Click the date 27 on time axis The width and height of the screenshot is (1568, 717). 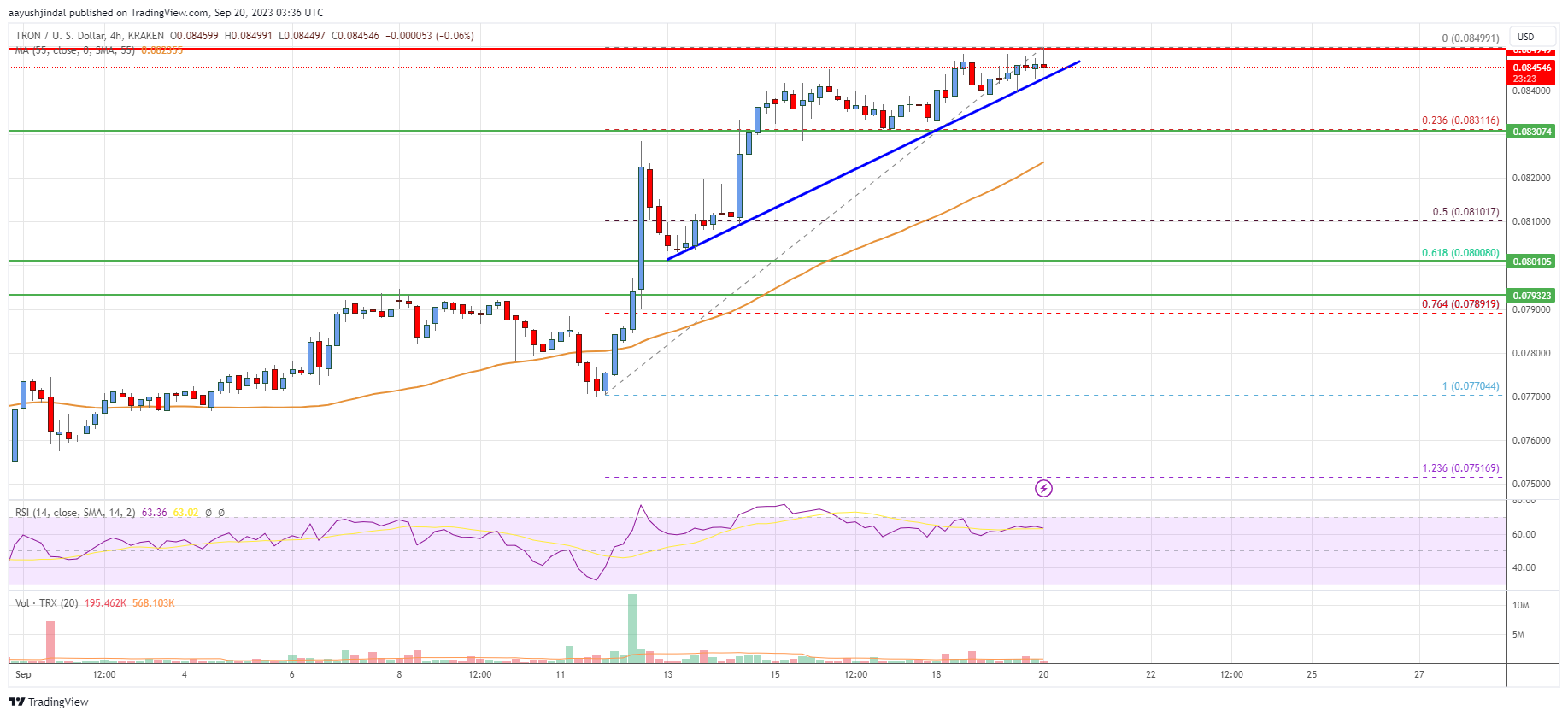click(1419, 674)
